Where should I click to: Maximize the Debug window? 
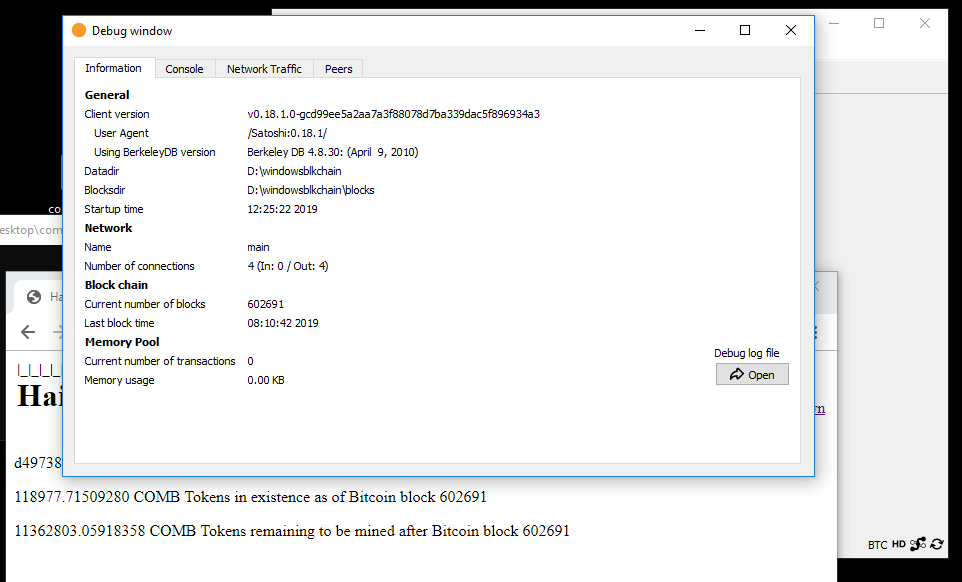pyautogui.click(x=745, y=30)
